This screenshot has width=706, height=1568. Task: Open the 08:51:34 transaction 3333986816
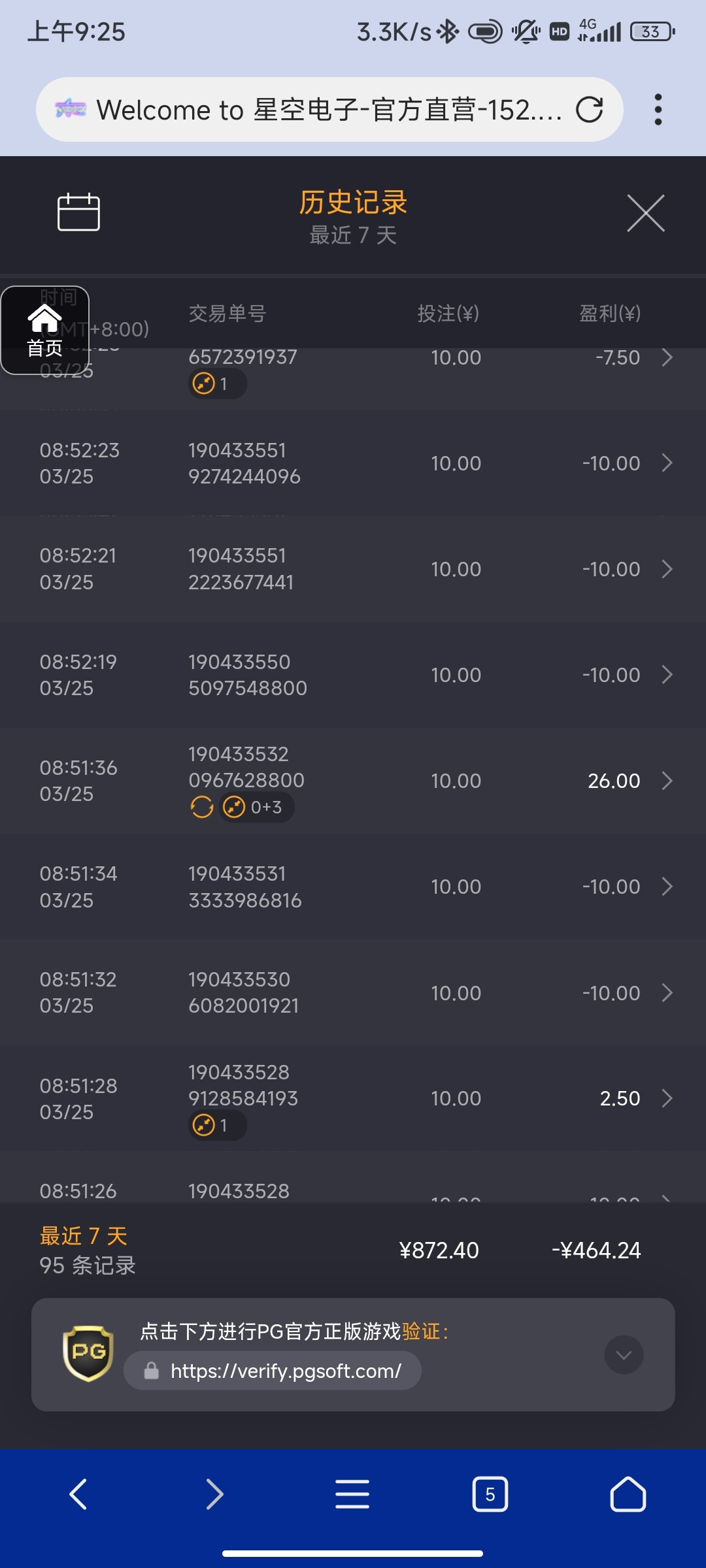353,887
